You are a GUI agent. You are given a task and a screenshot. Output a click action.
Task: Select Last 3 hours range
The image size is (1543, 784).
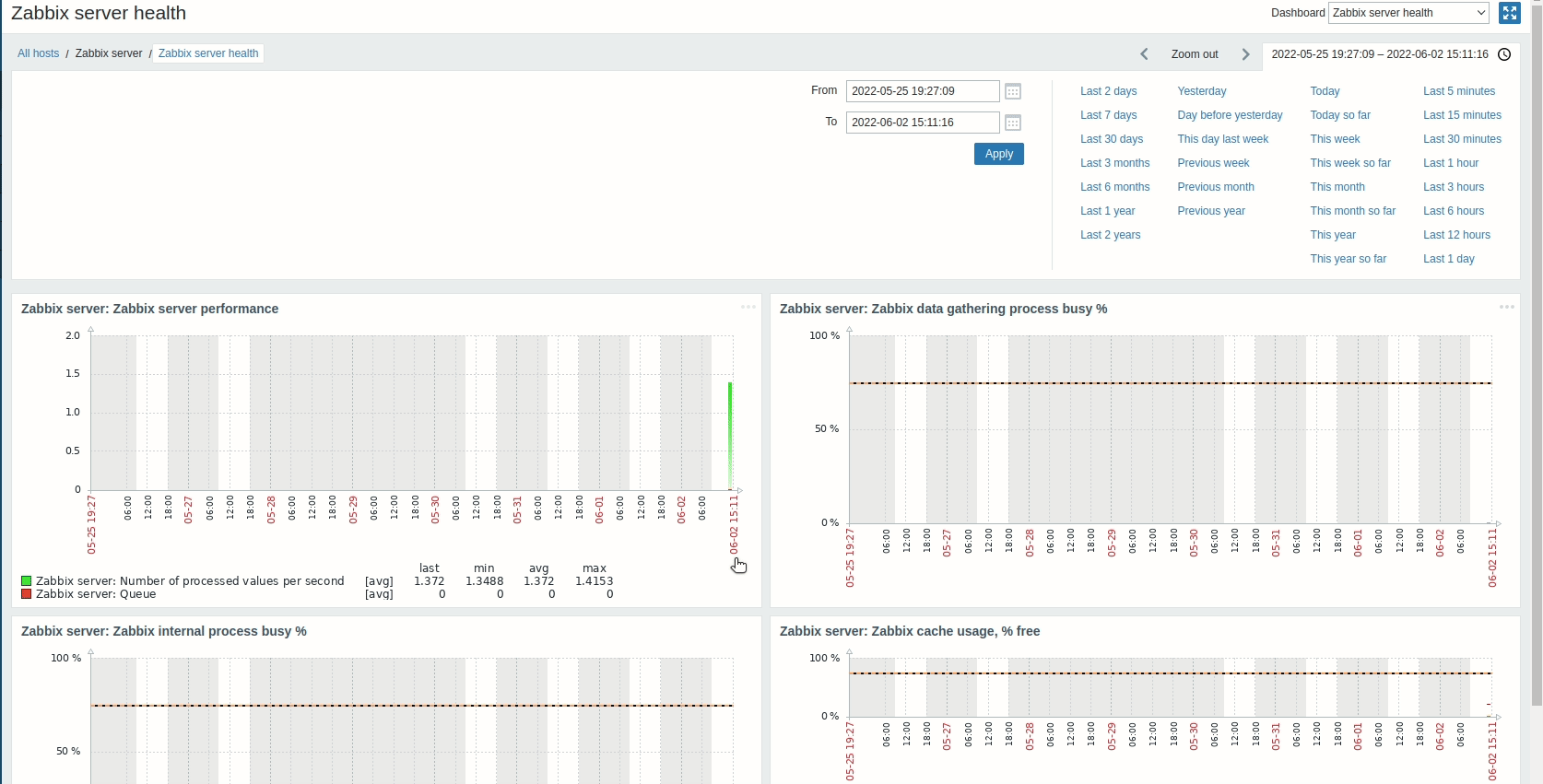(x=1454, y=187)
